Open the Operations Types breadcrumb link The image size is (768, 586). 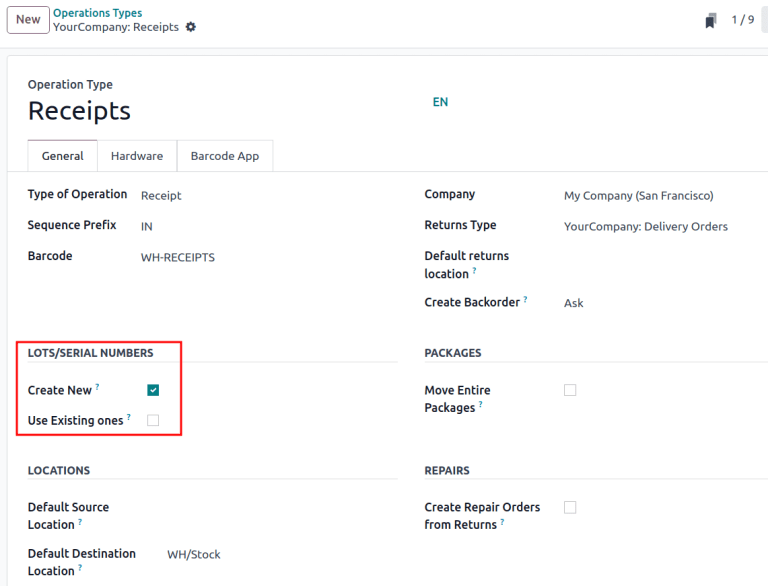point(97,13)
